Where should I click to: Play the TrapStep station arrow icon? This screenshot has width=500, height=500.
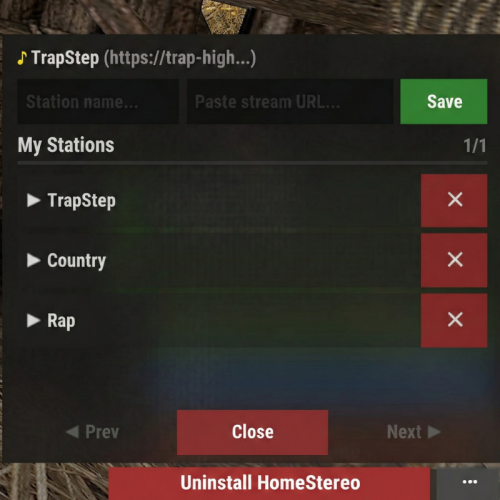(33, 200)
